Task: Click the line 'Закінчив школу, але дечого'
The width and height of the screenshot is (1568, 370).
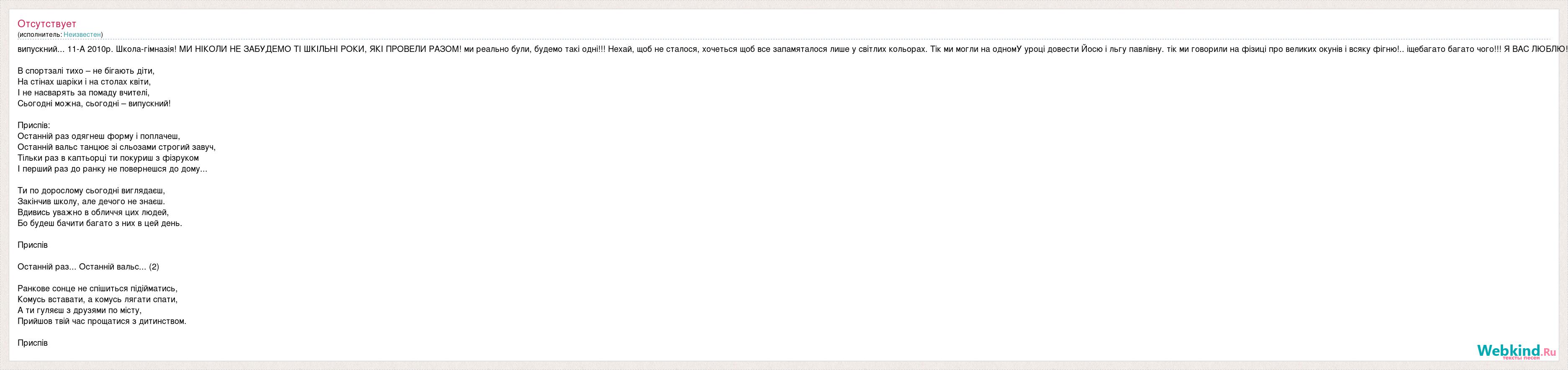Action: [x=91, y=201]
